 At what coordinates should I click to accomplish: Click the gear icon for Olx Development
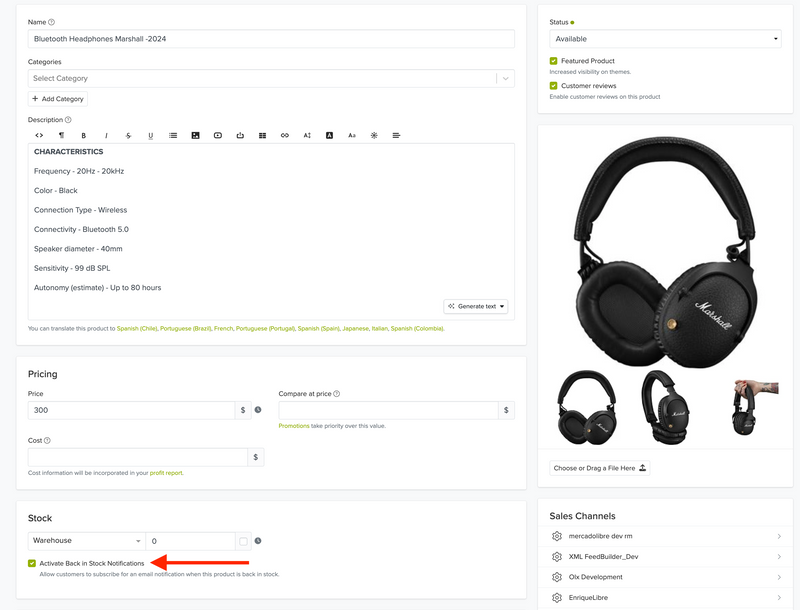tap(557, 577)
